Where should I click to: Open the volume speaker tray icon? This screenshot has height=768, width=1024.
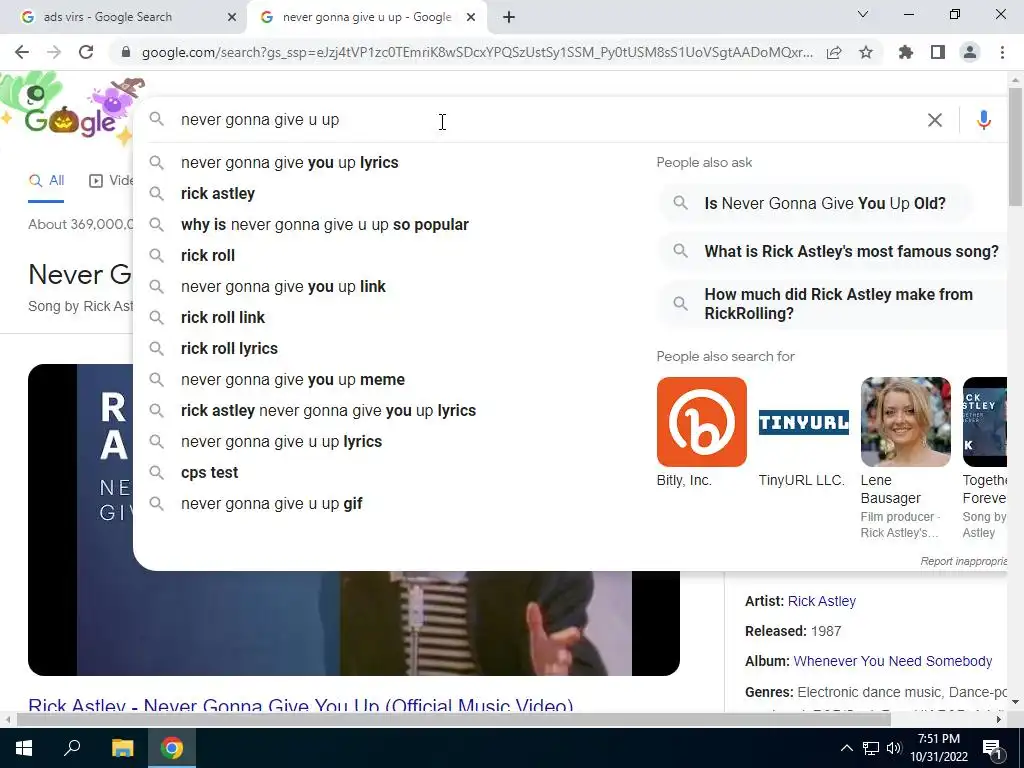894,748
